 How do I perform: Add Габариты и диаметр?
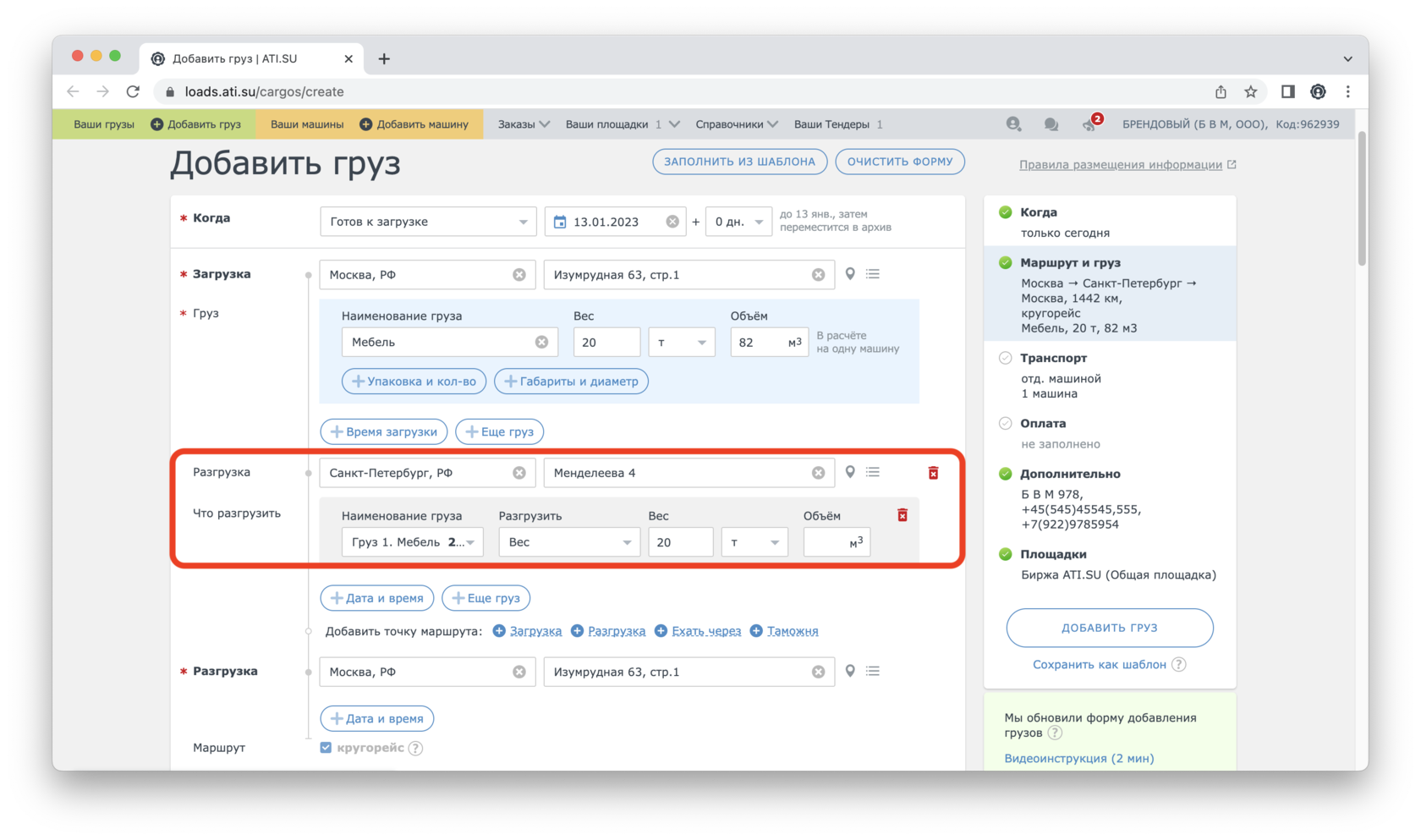point(572,382)
